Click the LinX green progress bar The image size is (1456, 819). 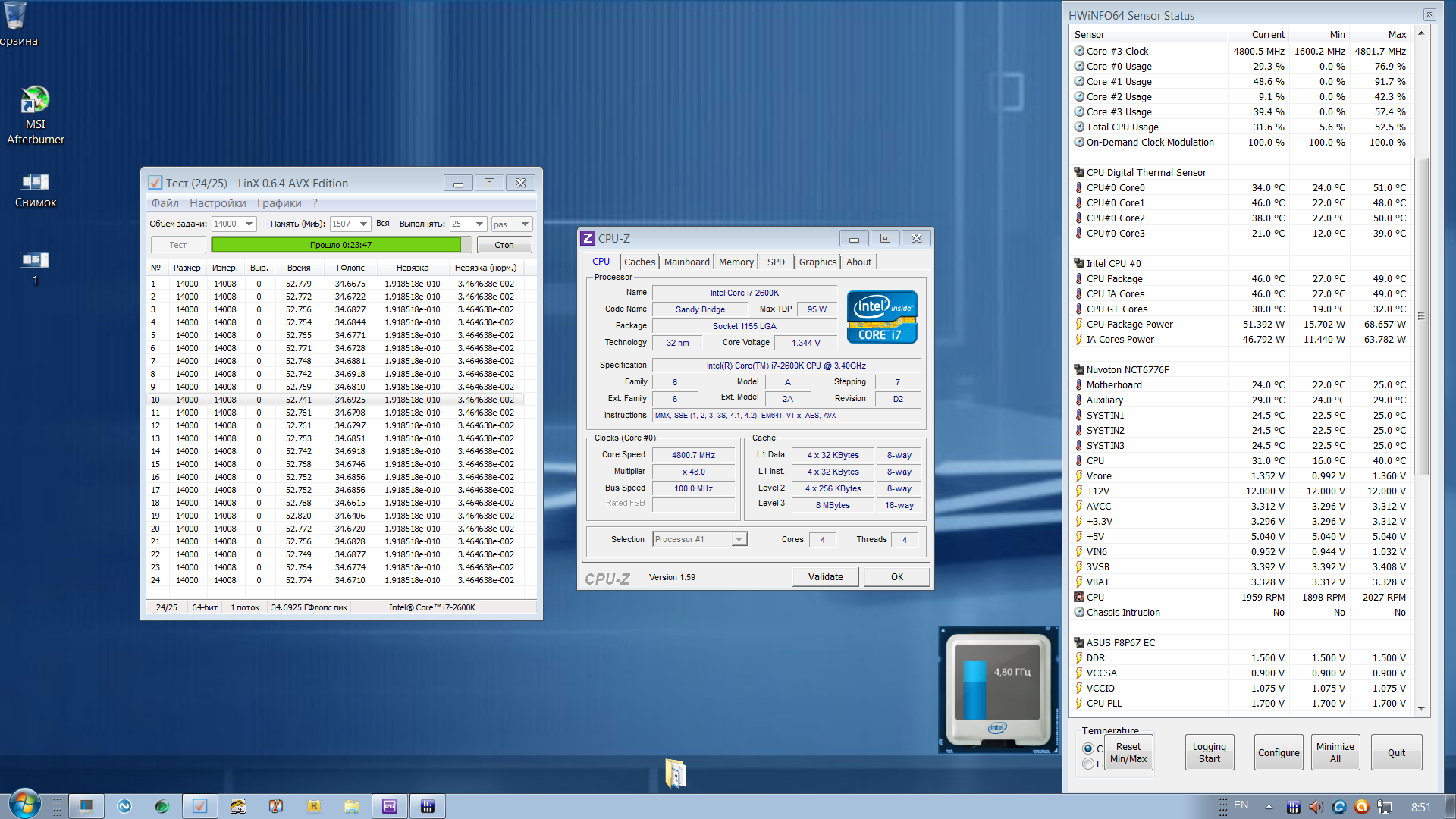click(x=341, y=245)
